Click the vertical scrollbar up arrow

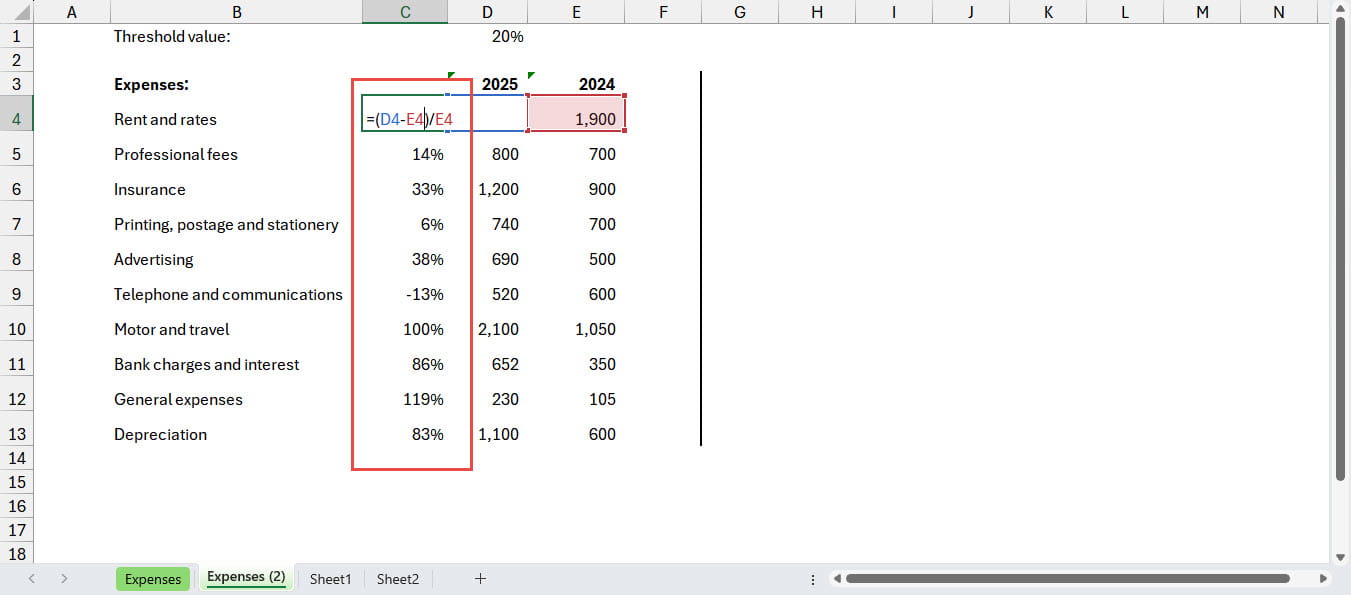[1341, 8]
